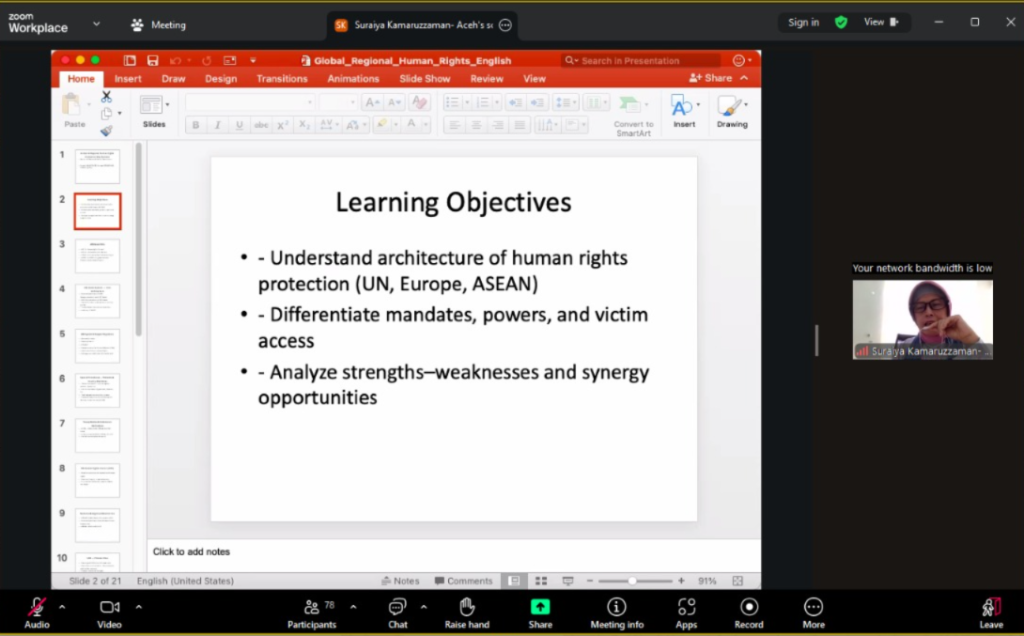The height and width of the screenshot is (636, 1024).
Task: Click Suraiya Kamaruzzaman video thumbnail
Action: point(922,319)
